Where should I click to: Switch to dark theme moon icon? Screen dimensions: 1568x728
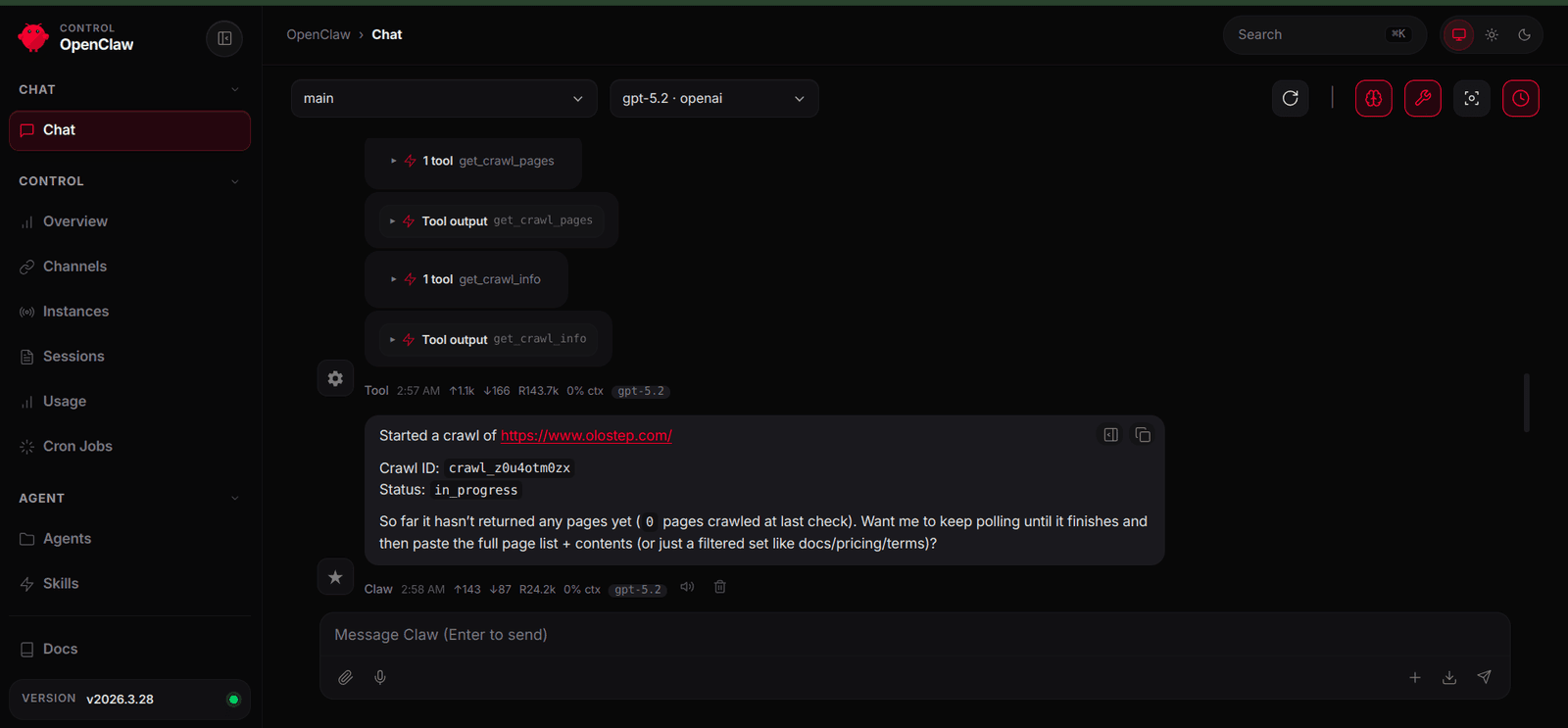(x=1524, y=34)
